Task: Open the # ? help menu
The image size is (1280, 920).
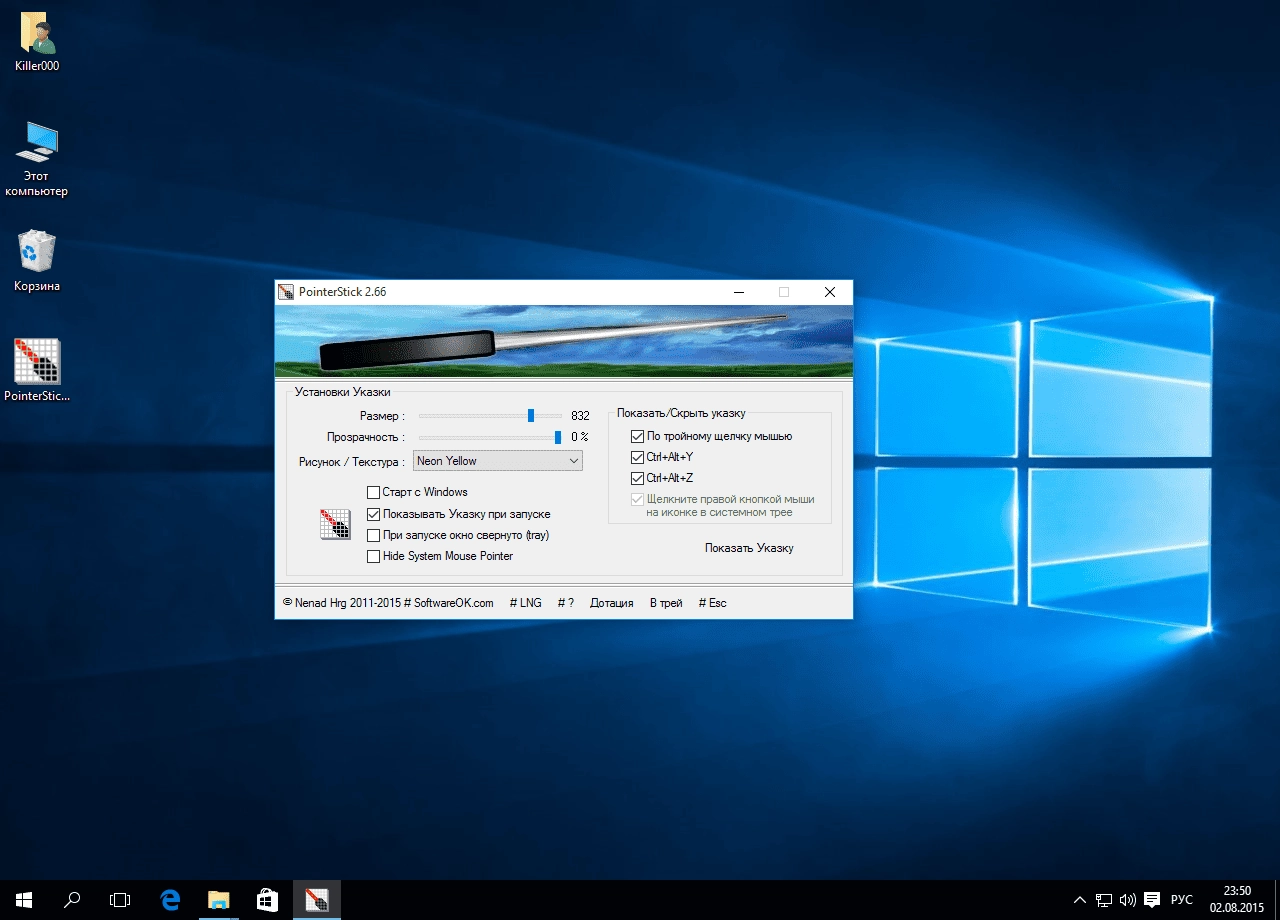Action: [x=565, y=603]
